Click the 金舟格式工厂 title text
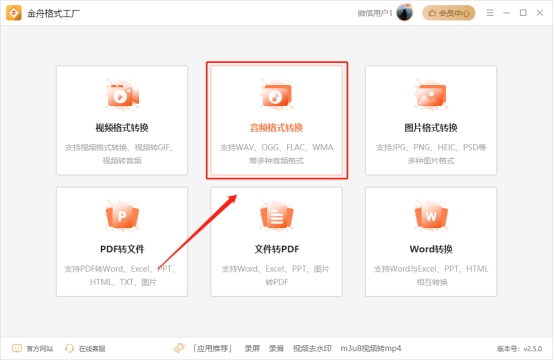Screen dimensions: 554x360 (53, 13)
